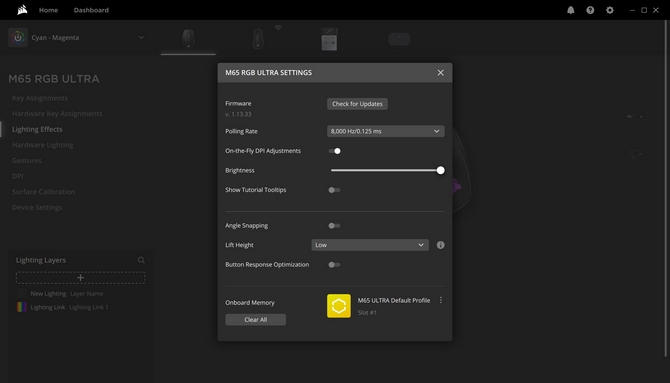The width and height of the screenshot is (670, 383).
Task: Open the Lift Height dropdown
Action: tap(370, 245)
